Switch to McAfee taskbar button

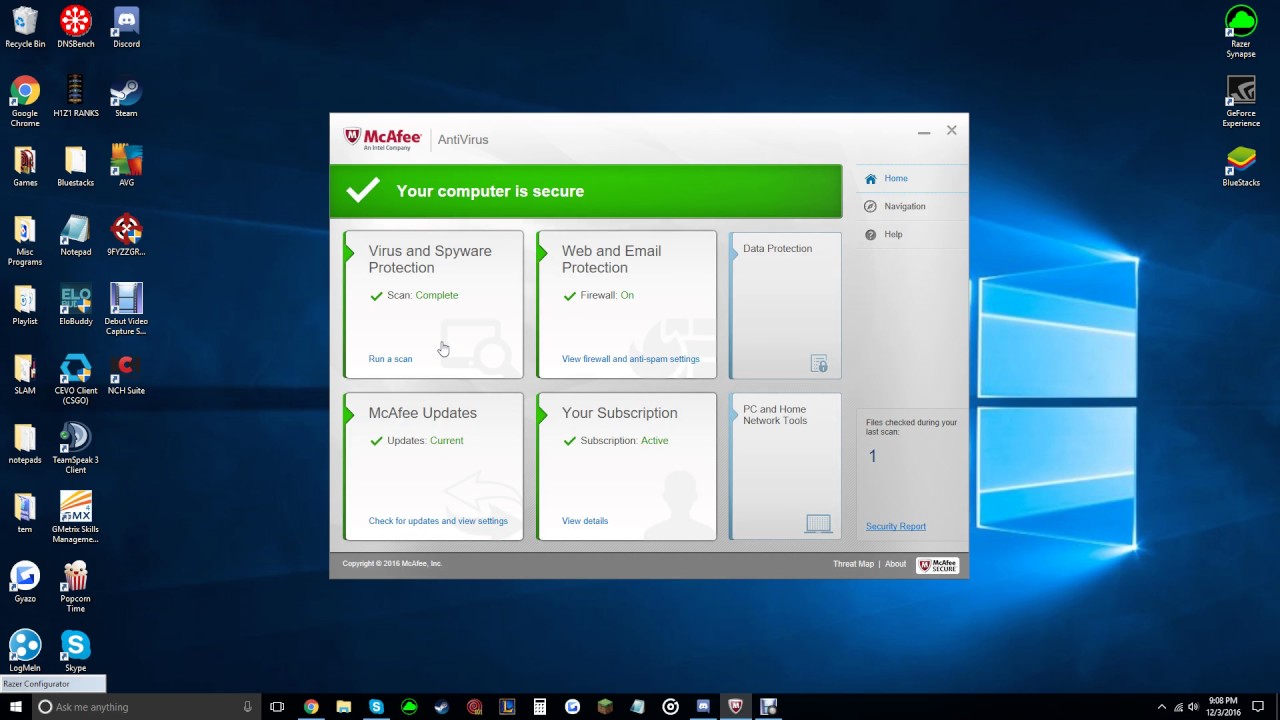pyautogui.click(x=736, y=707)
